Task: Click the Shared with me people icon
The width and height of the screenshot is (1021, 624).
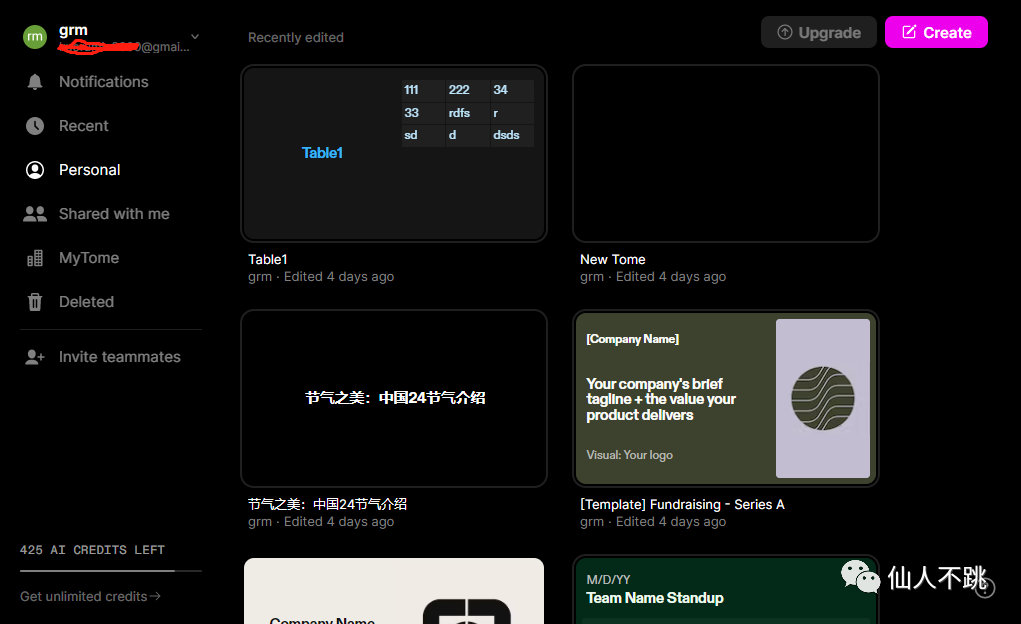Action: (35, 214)
